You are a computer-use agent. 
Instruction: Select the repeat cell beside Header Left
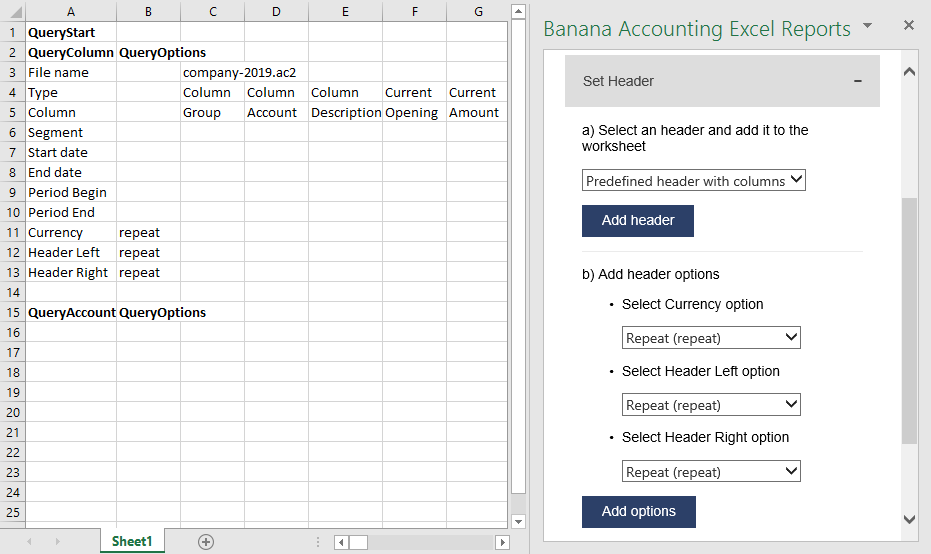pos(148,252)
